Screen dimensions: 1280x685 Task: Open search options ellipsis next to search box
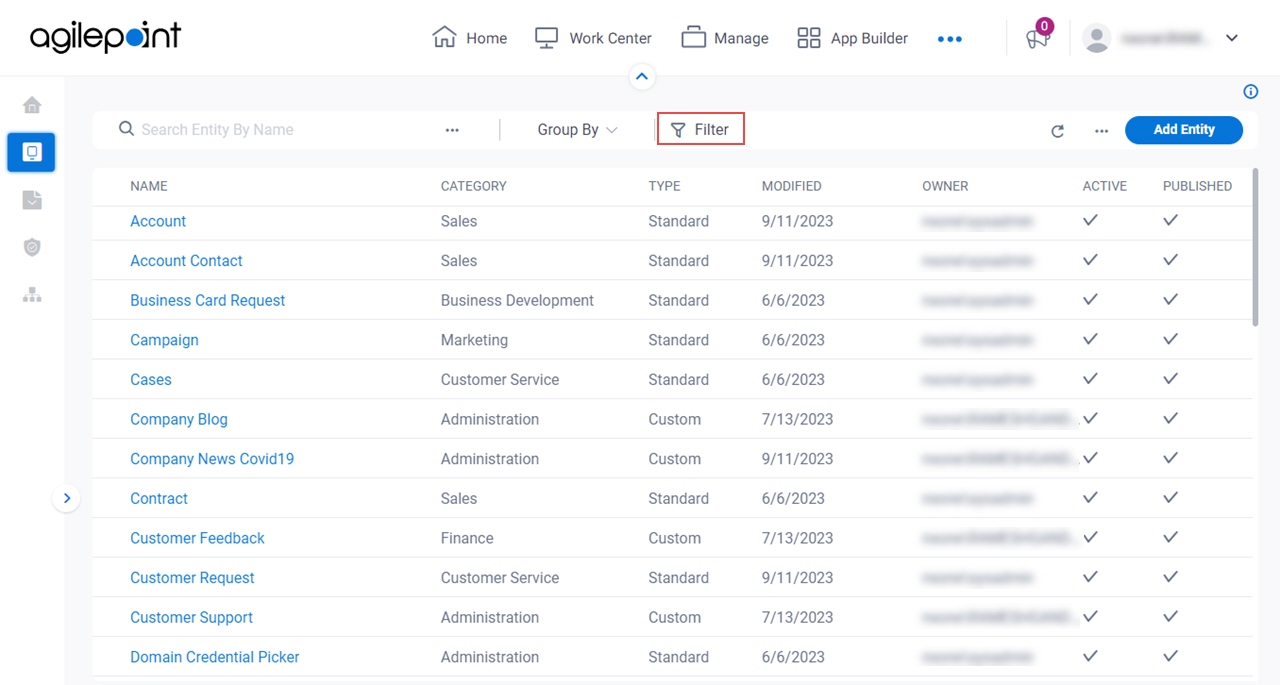pyautogui.click(x=452, y=130)
